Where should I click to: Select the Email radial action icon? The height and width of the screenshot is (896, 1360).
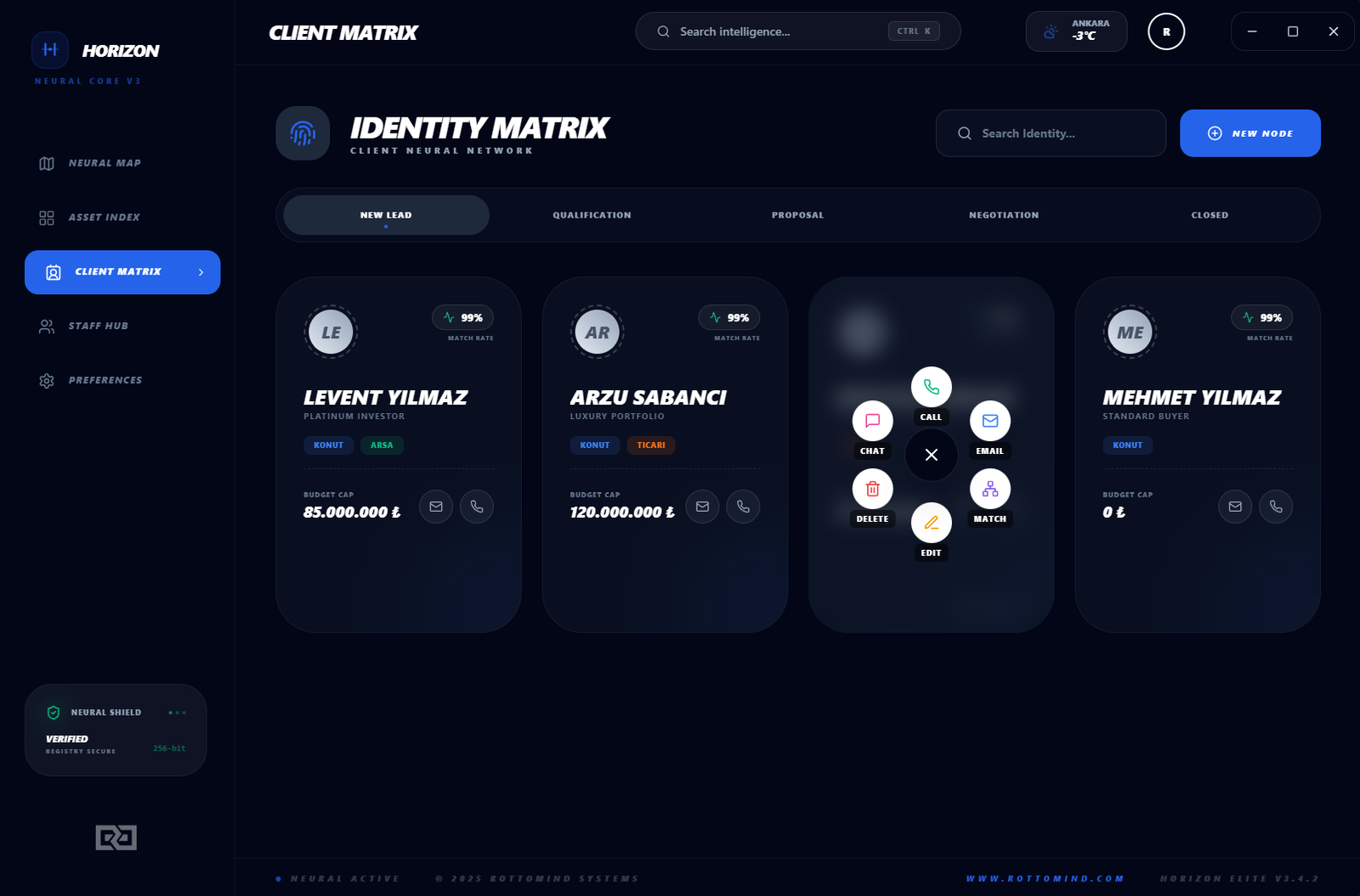click(989, 421)
